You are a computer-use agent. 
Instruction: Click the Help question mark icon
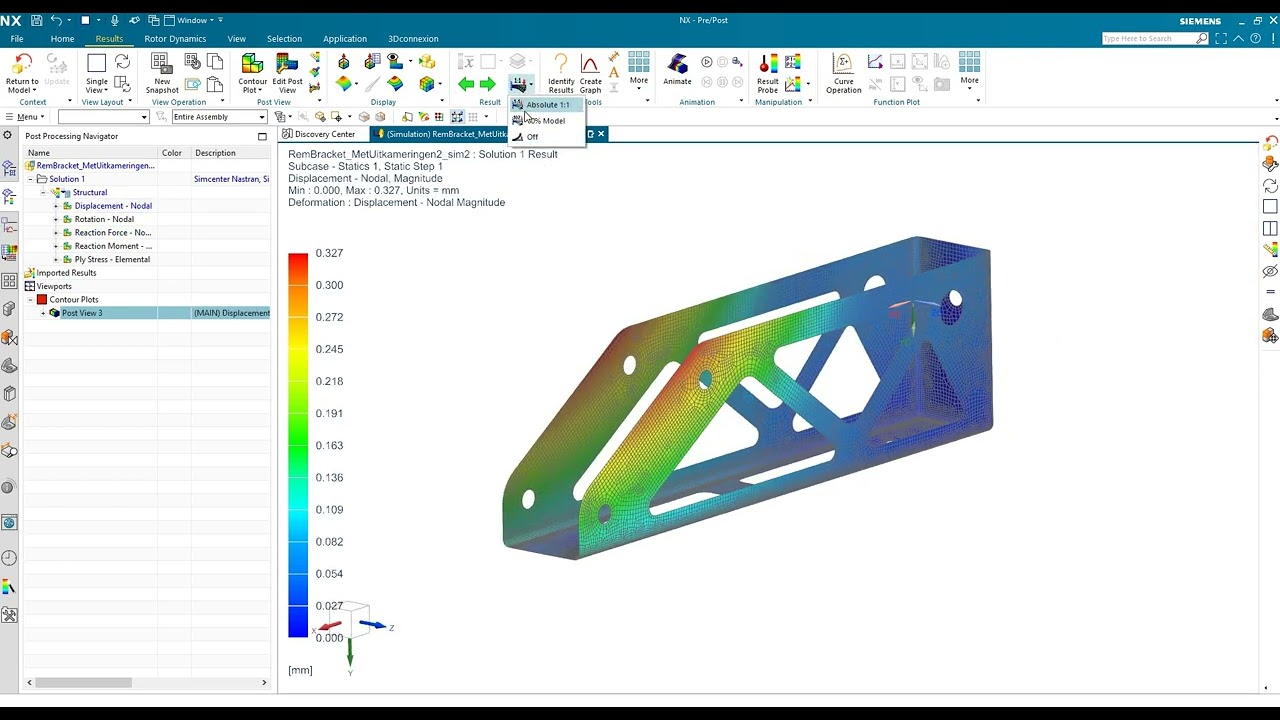coord(1257,38)
